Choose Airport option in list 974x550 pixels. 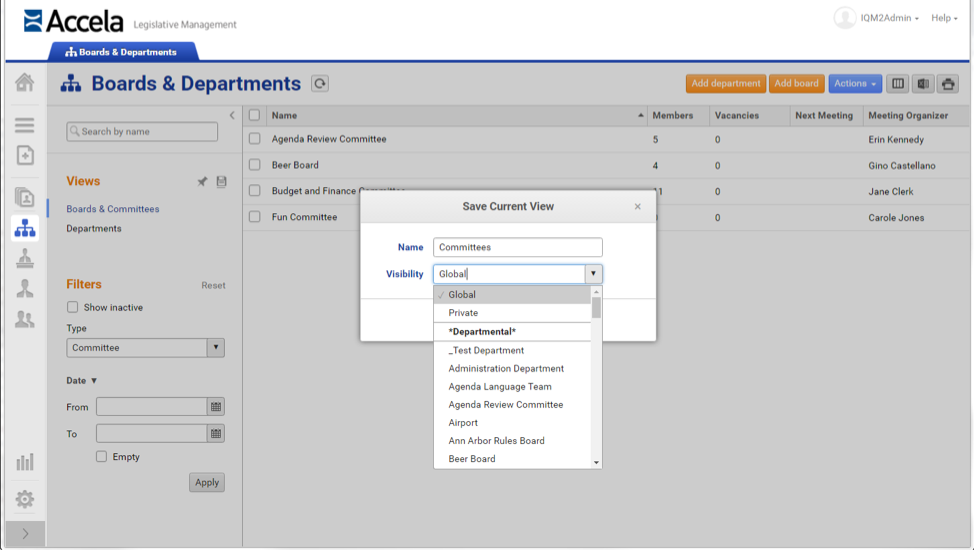[512, 422]
